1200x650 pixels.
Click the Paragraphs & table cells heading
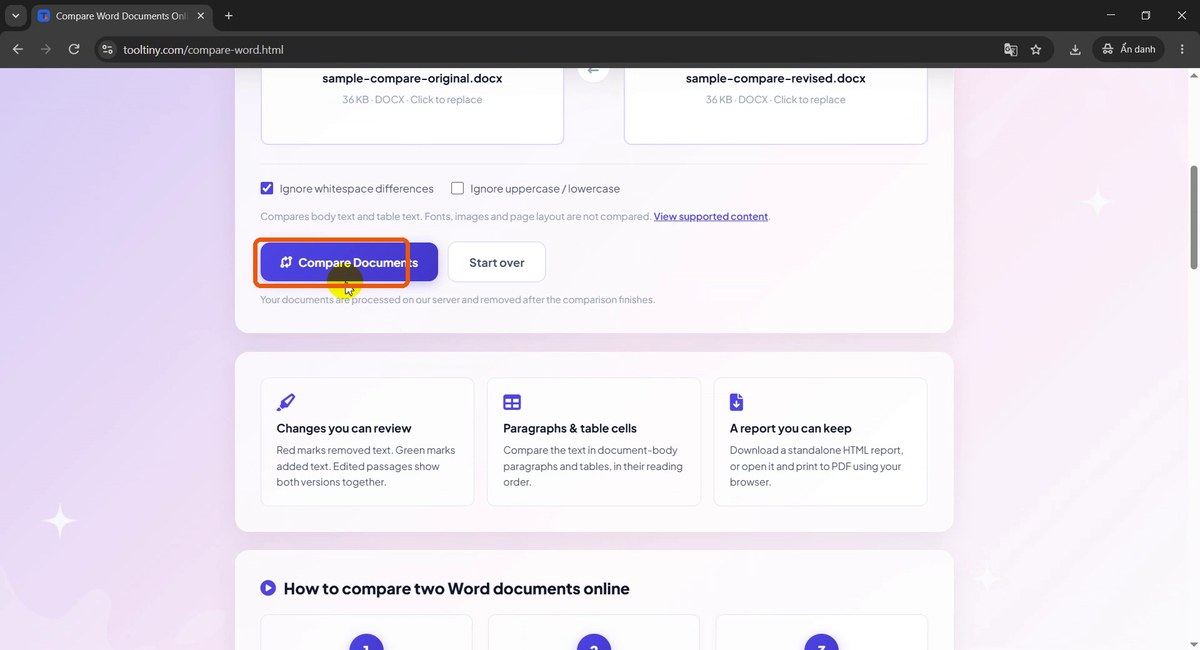click(x=570, y=428)
